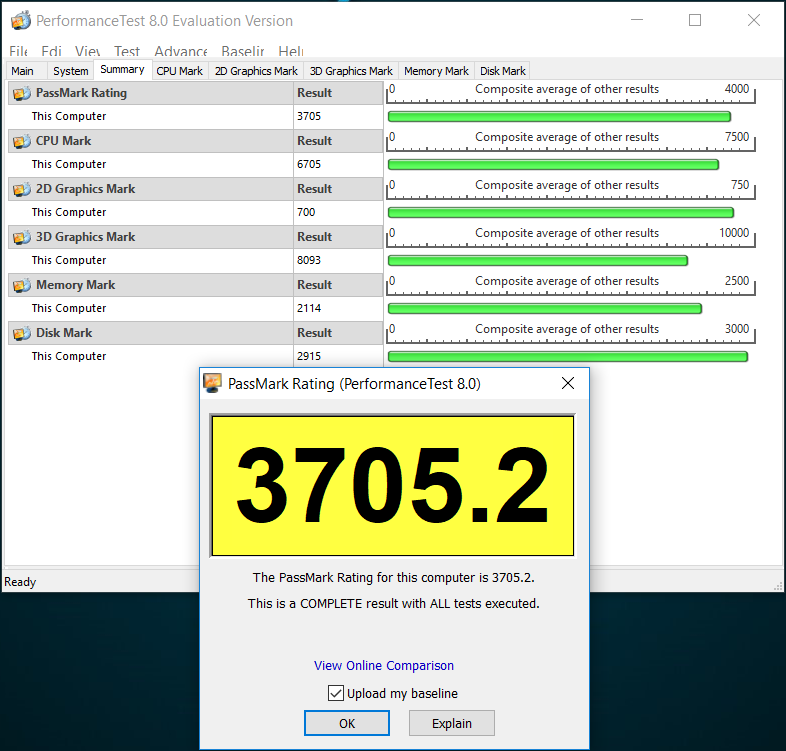Close the PassMark Rating dialog
The width and height of the screenshot is (786, 751).
568,383
